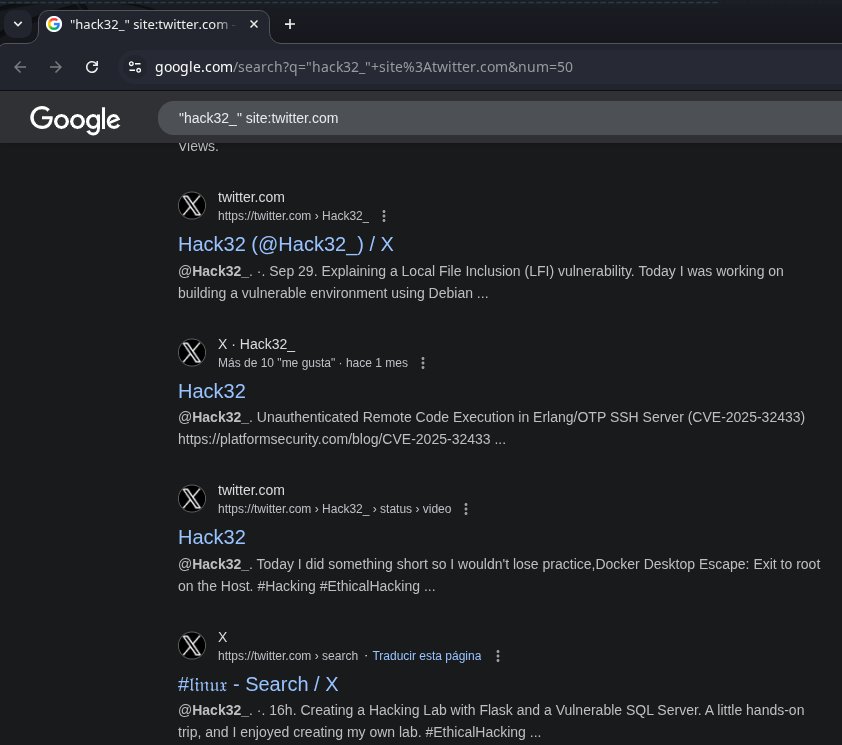The image size is (842, 745).
Task: Click snippet about Flask and SQL Server lab
Action: (x=491, y=721)
